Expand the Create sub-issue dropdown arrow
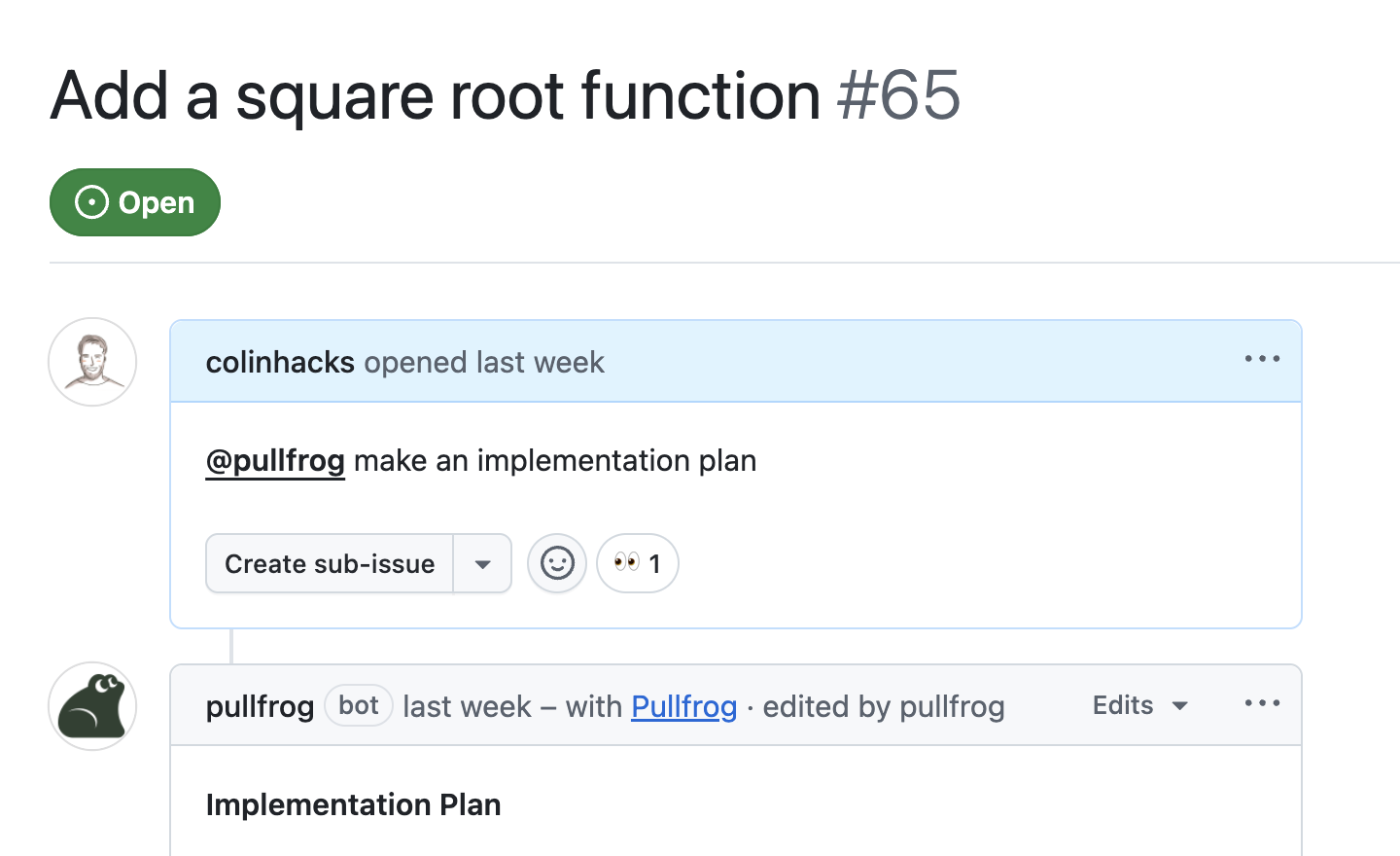1400x856 pixels. [482, 564]
